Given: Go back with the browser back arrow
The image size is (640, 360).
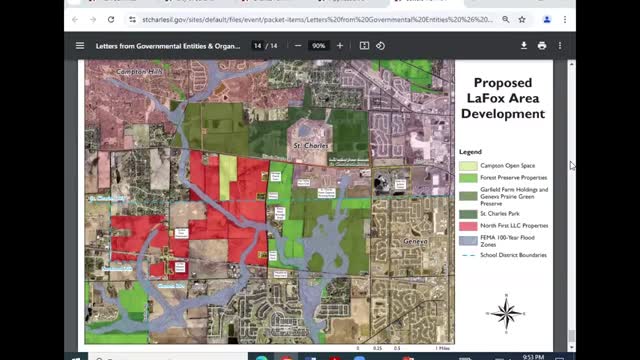Looking at the screenshot, I should 75,20.
